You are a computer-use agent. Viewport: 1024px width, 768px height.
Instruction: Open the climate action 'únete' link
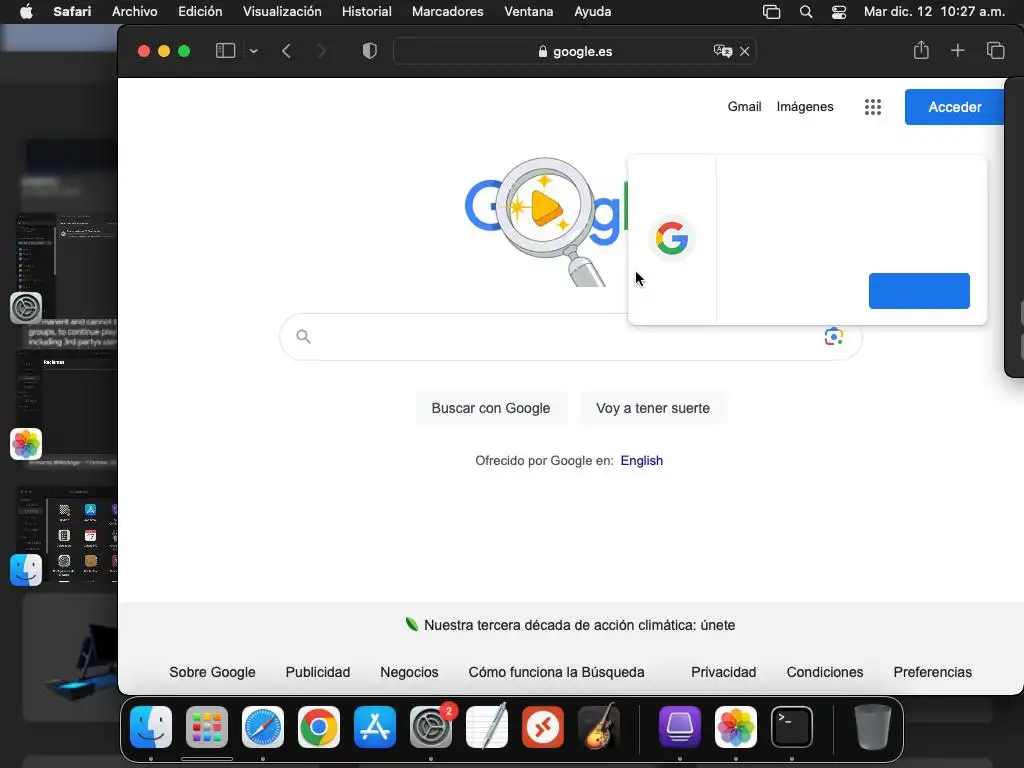(x=579, y=625)
